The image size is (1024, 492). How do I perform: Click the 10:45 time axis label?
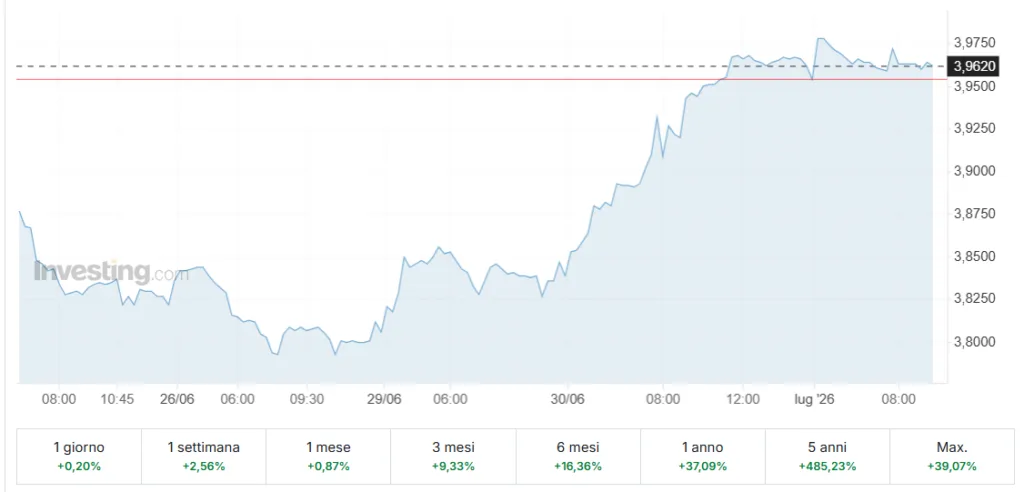click(119, 399)
